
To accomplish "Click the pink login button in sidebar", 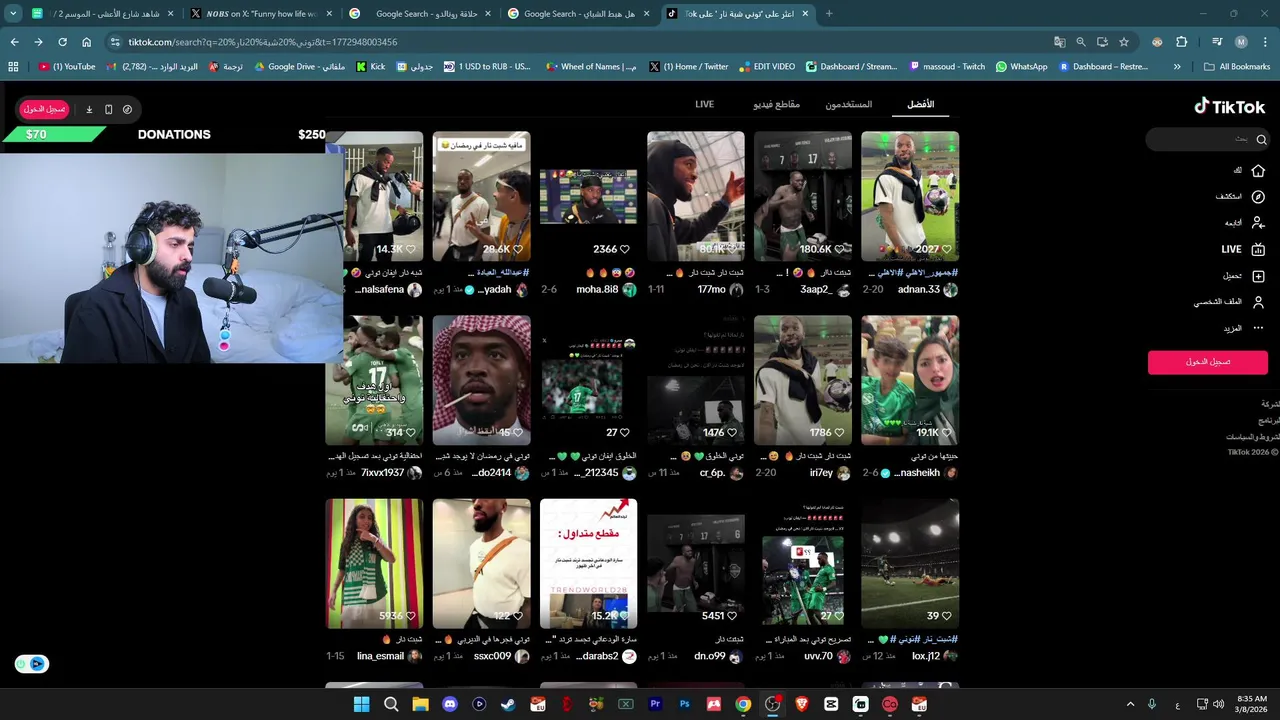I will tap(1207, 362).
